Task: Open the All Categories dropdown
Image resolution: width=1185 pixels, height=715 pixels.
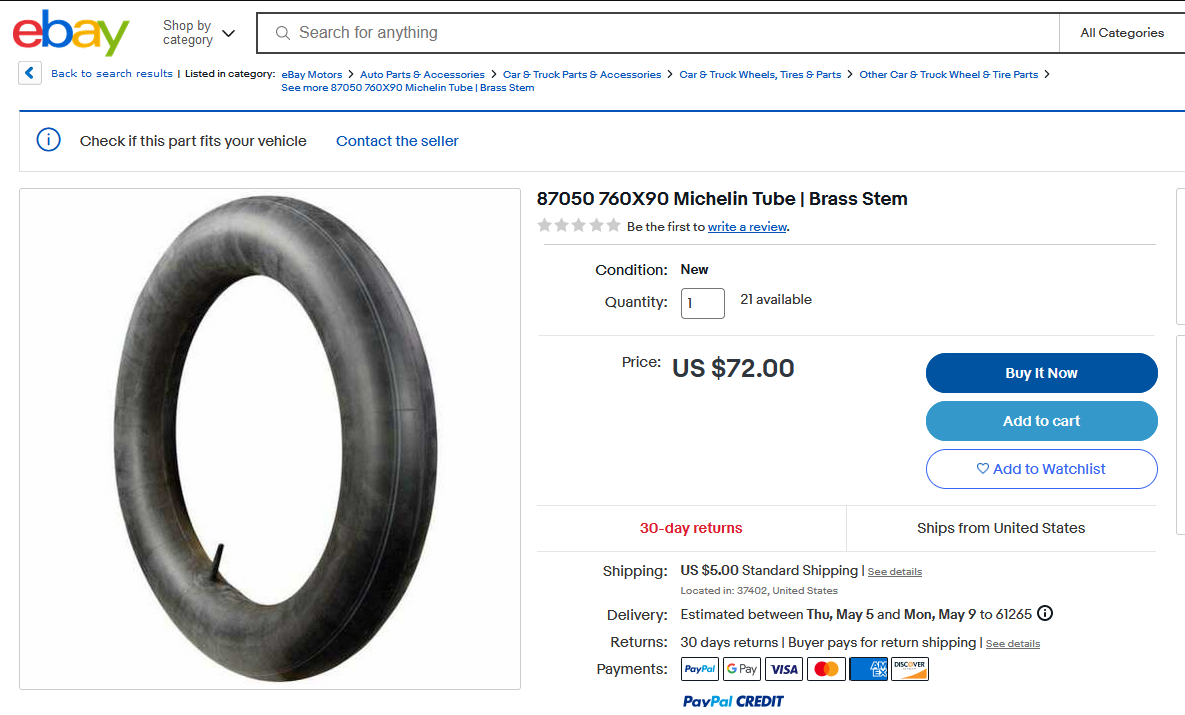Action: 1122,33
